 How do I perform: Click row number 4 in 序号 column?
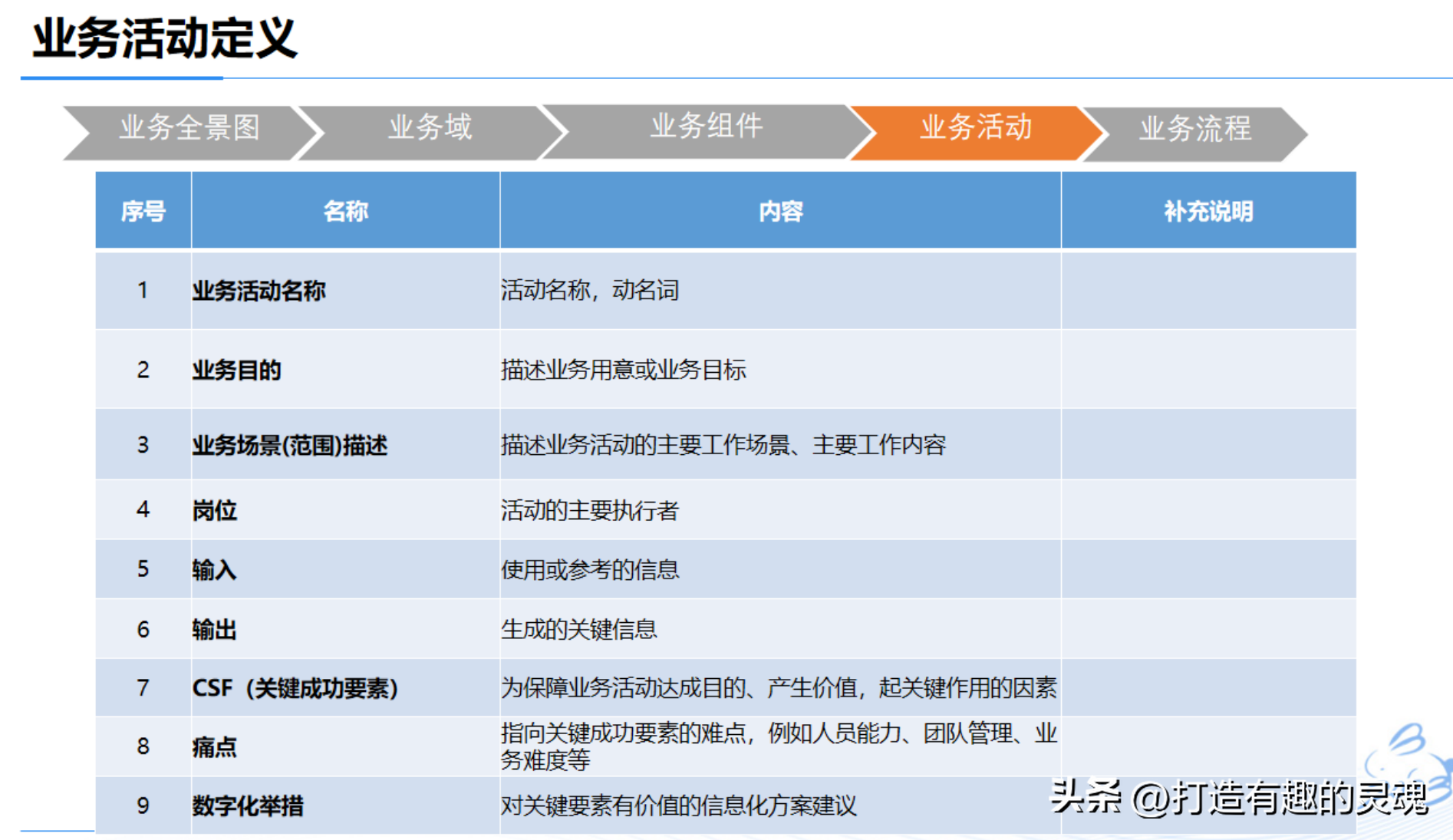coord(143,510)
